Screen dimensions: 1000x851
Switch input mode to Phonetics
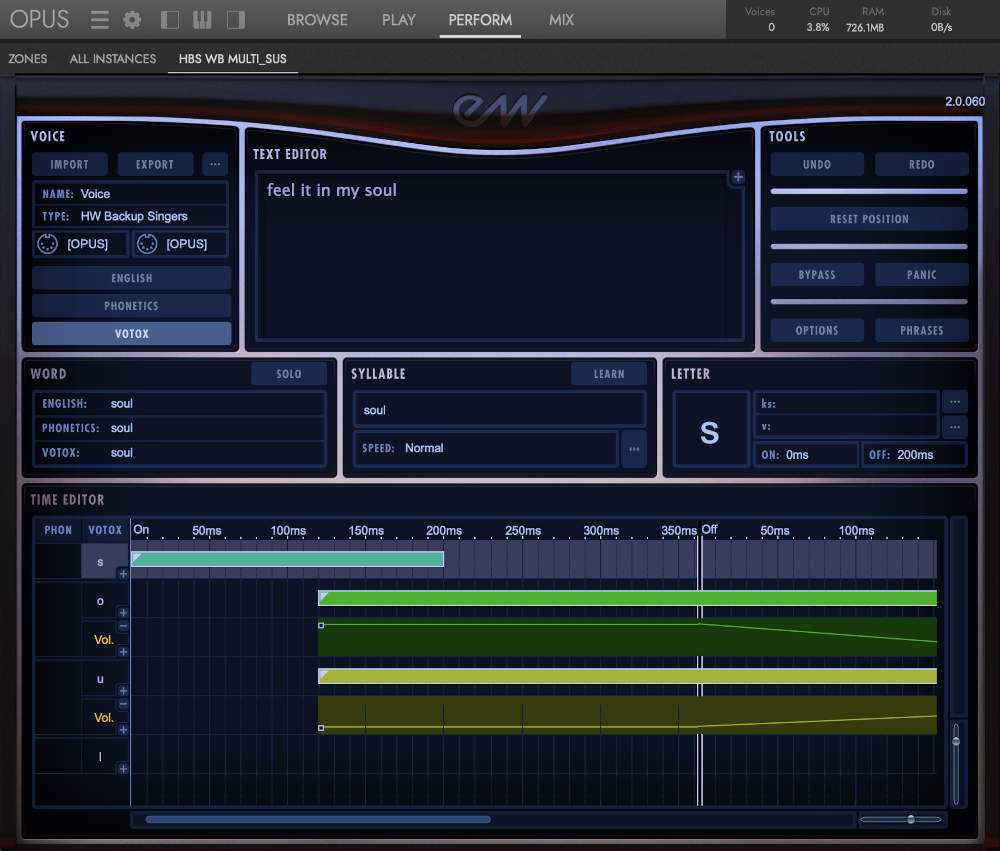coord(131,306)
